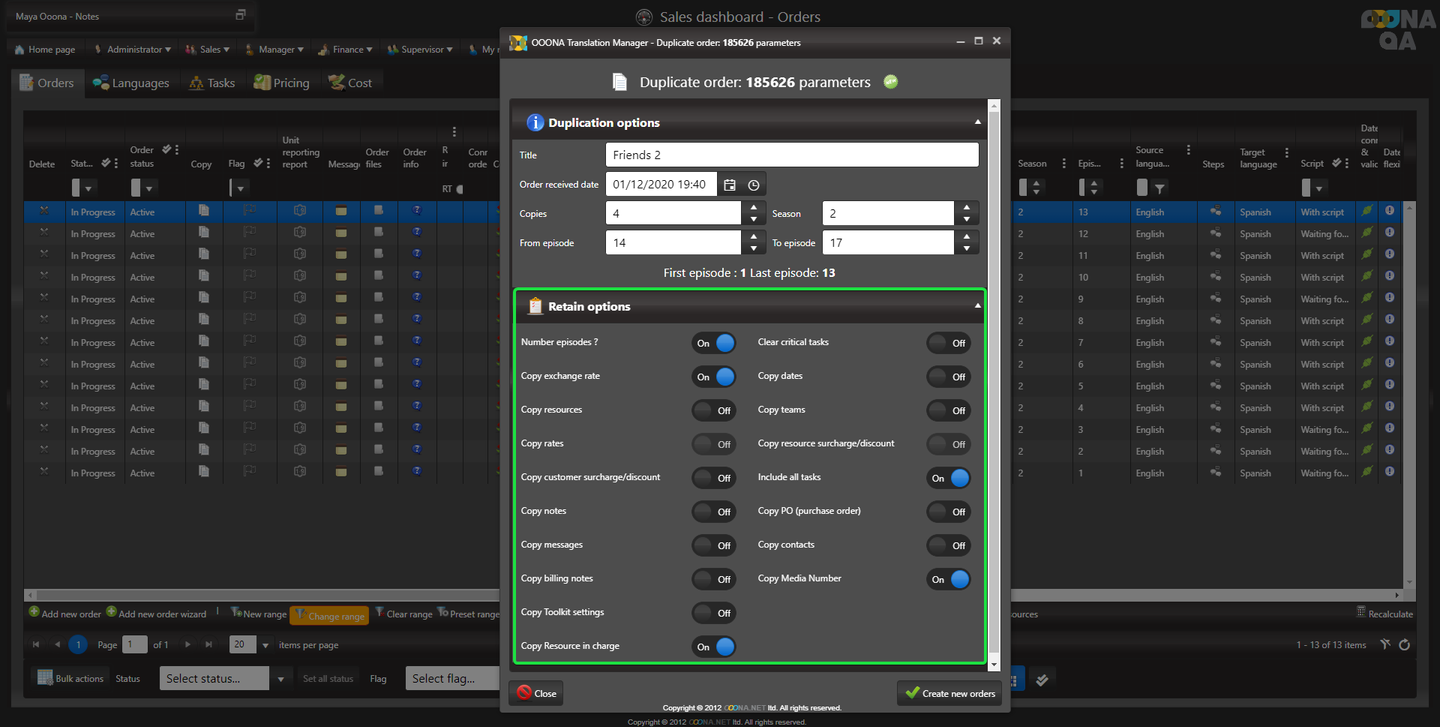Collapse the Retain options section
Viewport: 1440px width, 727px height.
(977, 307)
